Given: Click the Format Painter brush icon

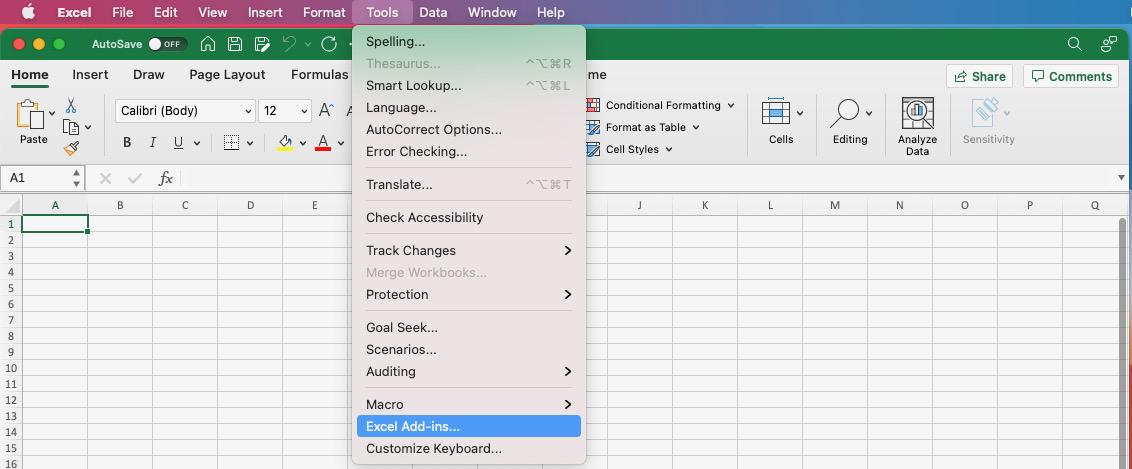Looking at the screenshot, I should point(71,148).
